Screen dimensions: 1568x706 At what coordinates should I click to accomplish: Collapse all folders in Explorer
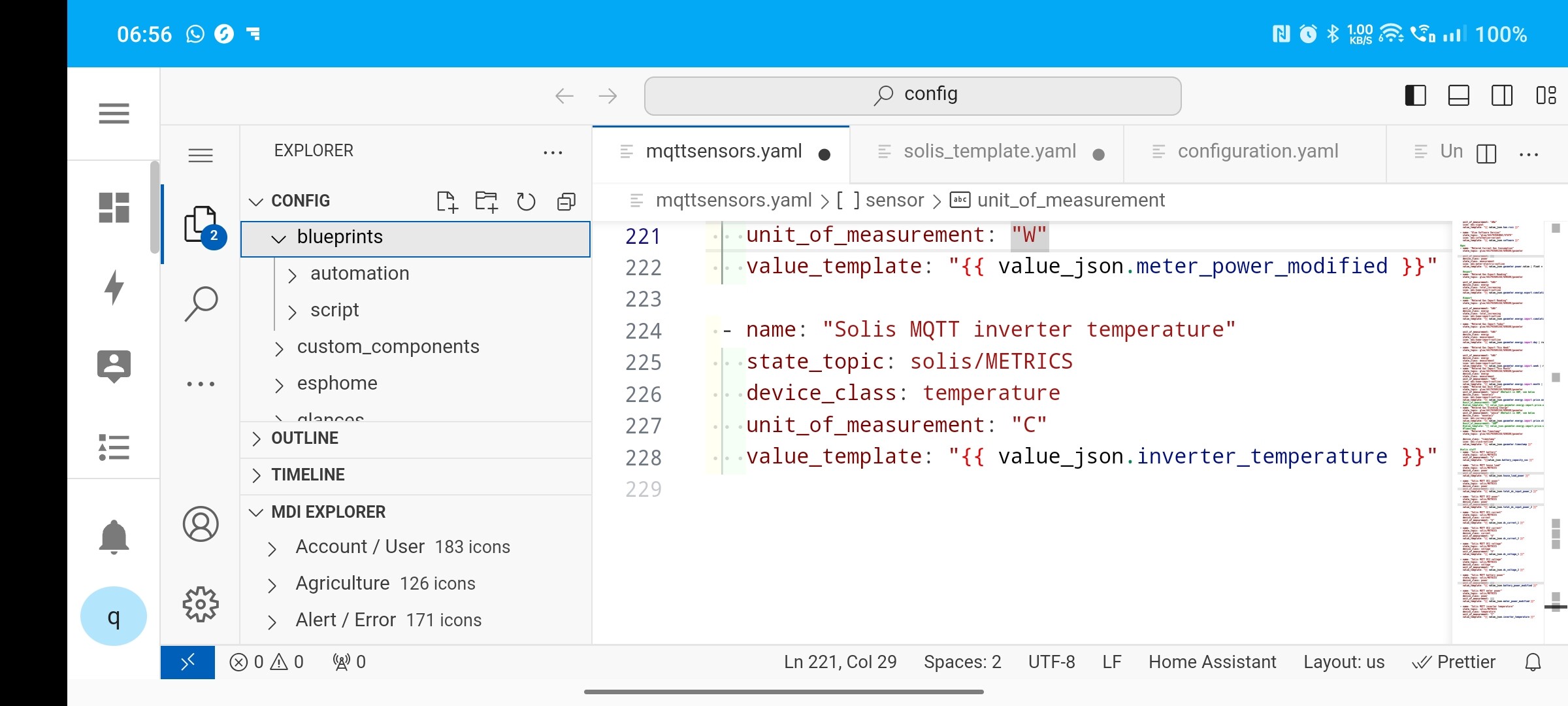[565, 203]
